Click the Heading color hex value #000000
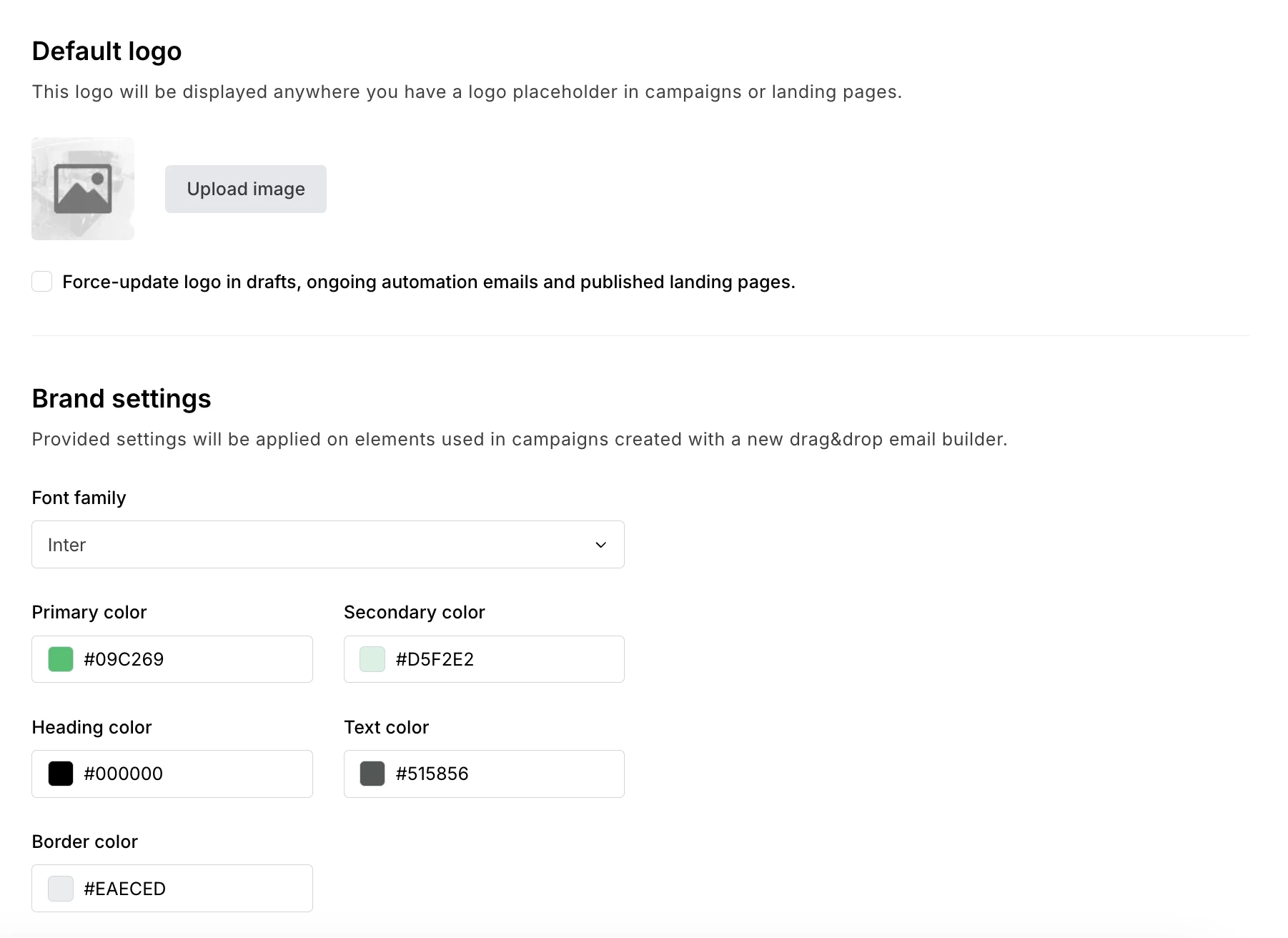 click(123, 774)
